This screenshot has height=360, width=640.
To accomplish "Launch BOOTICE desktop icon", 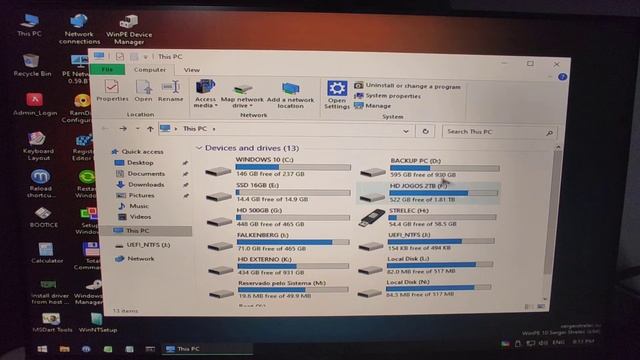I will pyautogui.click(x=44, y=217).
